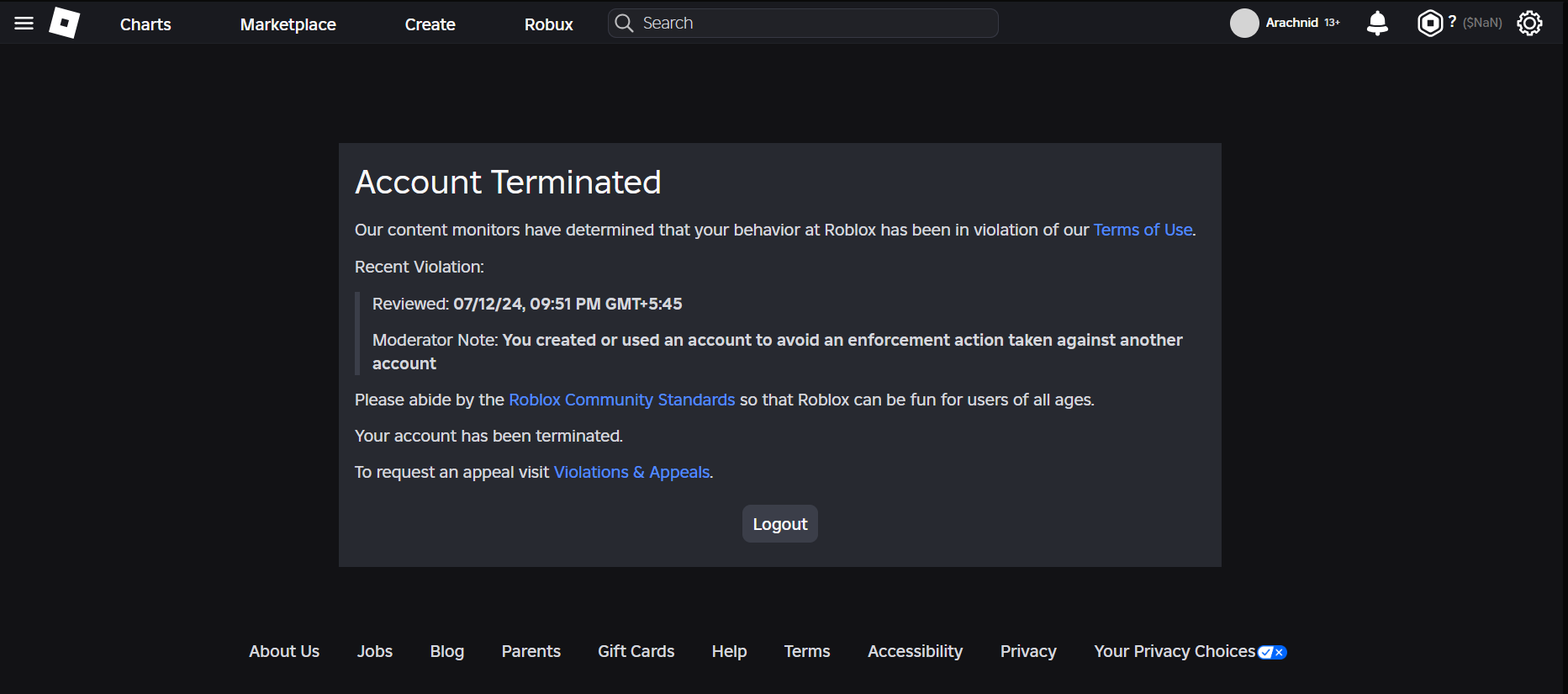Visit Violations & Appeals link
This screenshot has height=694, width=1568.
click(x=632, y=472)
